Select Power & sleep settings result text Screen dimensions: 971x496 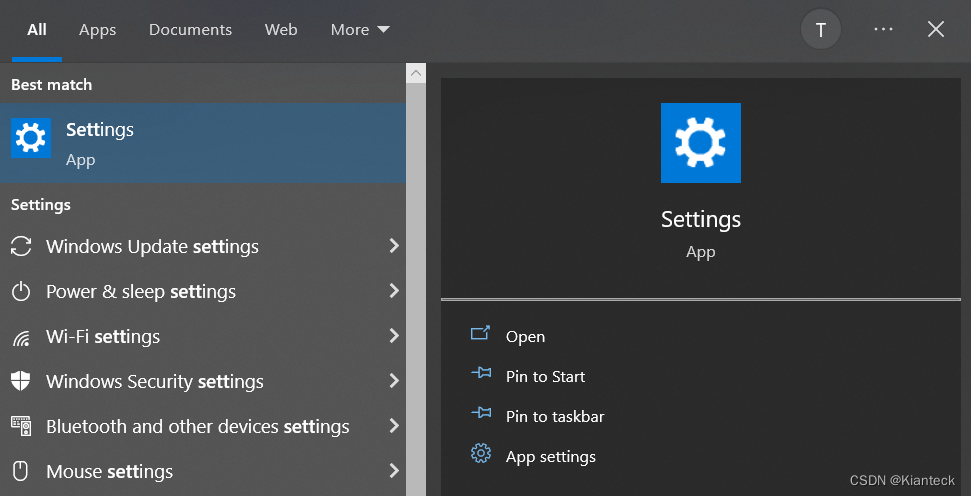141,292
